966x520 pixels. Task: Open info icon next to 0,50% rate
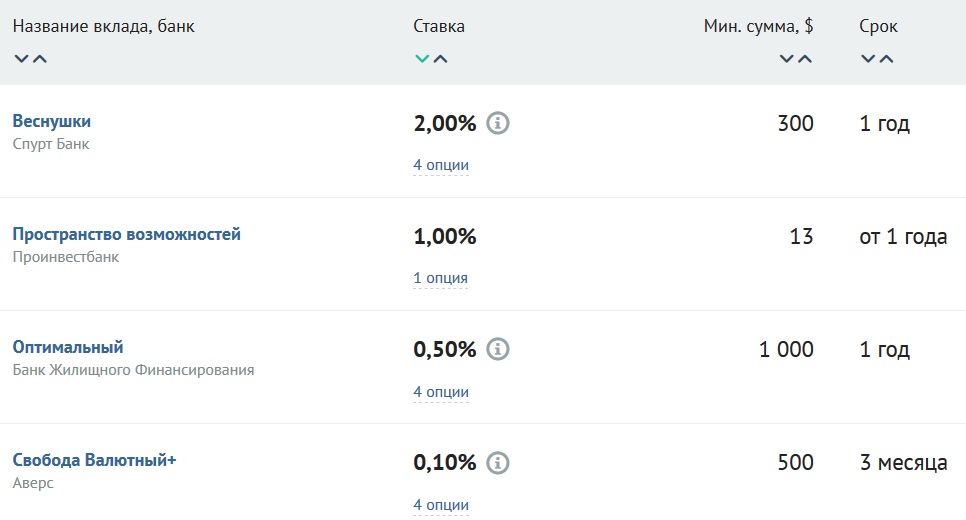point(498,349)
